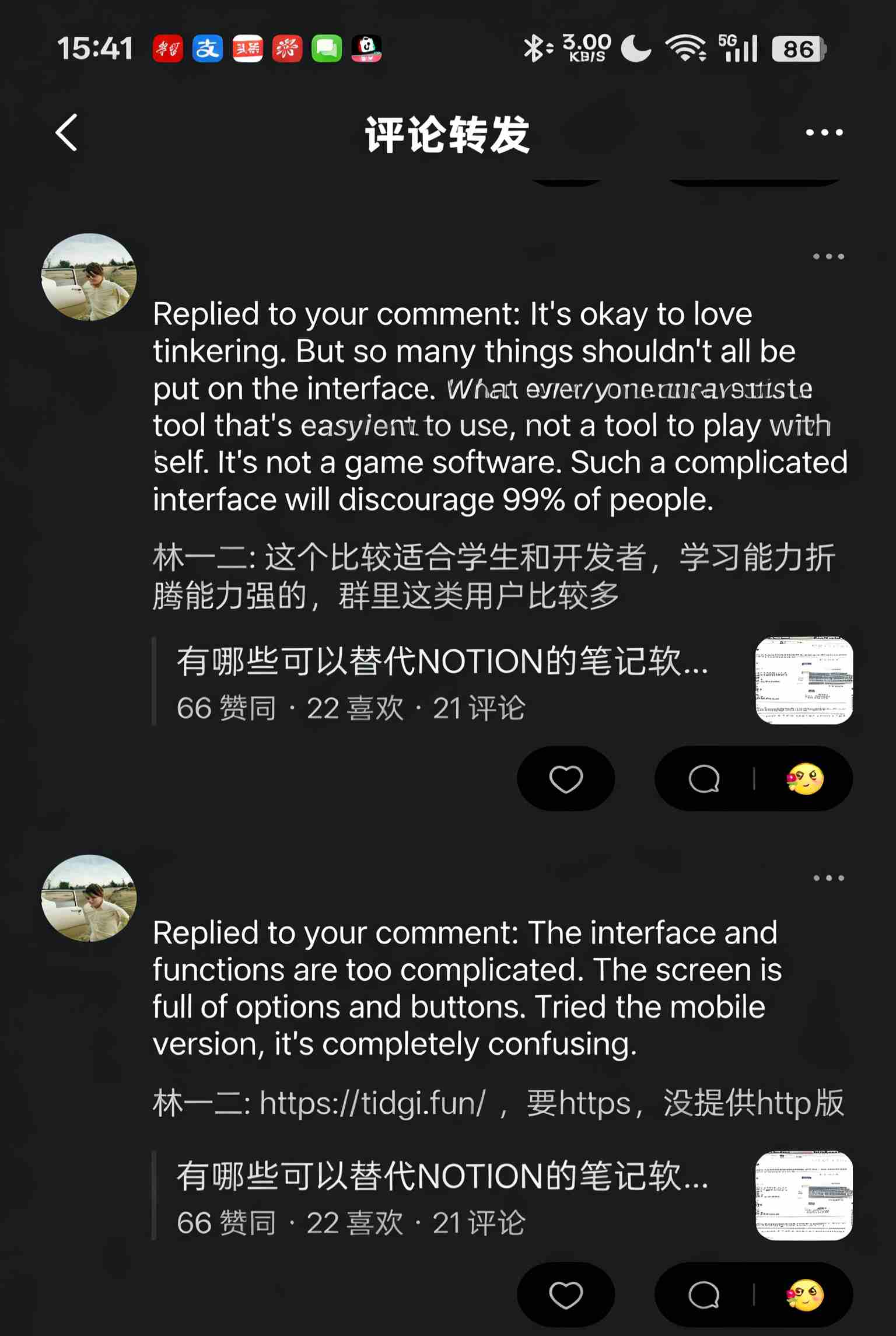
Task: Follow the https://tidgi.fun/ link
Action: coord(373,1103)
